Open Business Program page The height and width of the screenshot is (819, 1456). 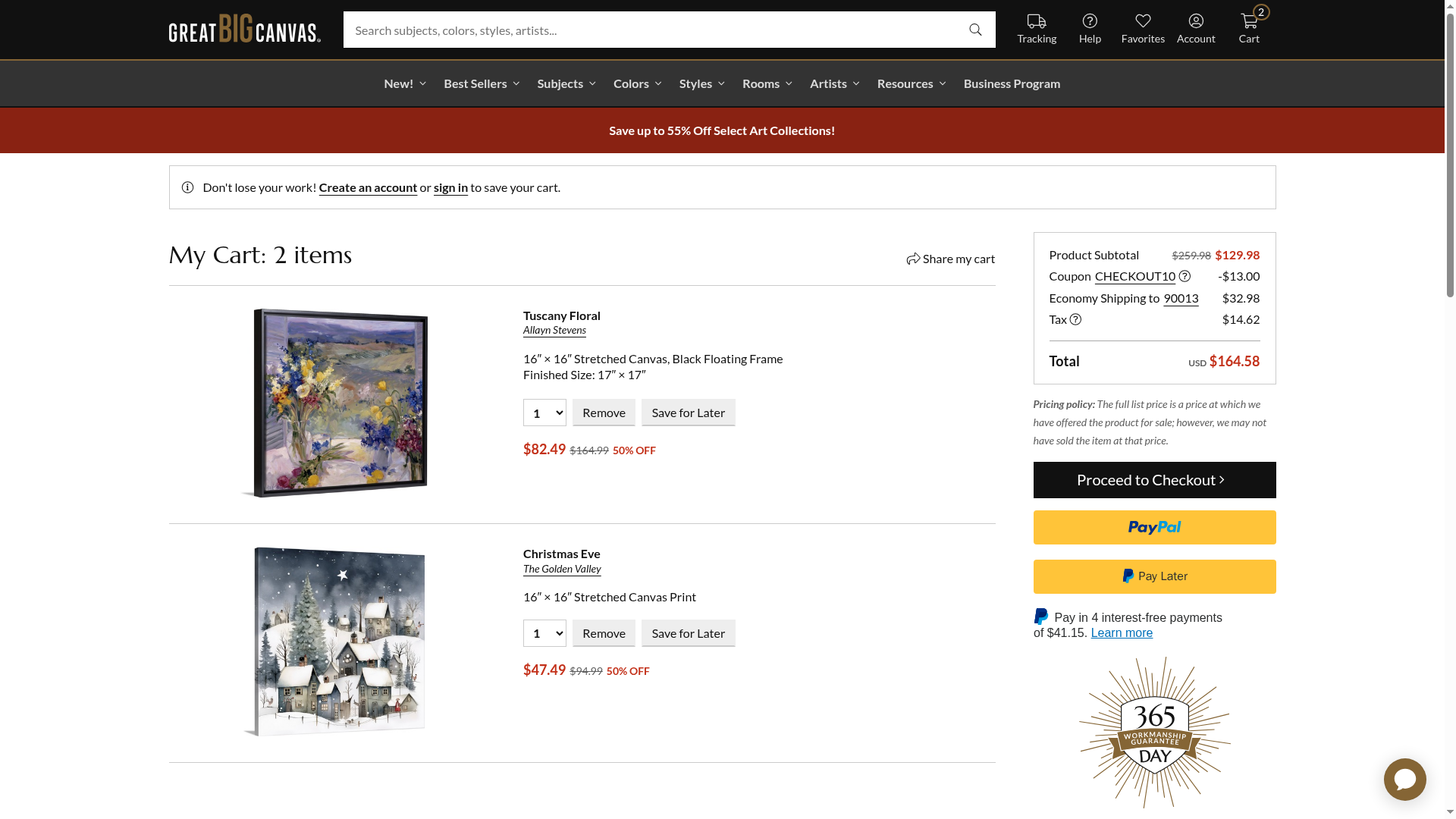1012,83
